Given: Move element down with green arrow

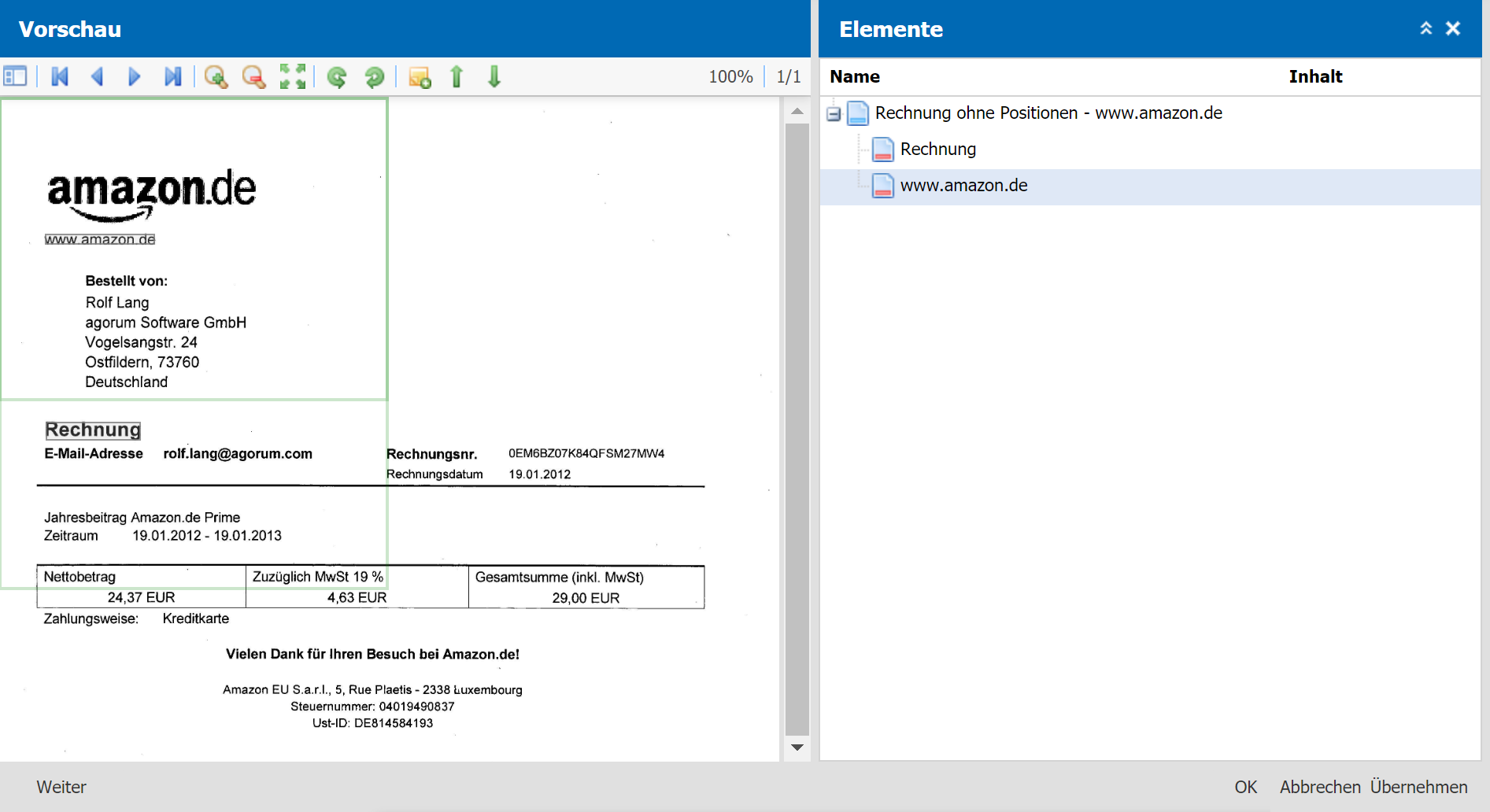Looking at the screenshot, I should pos(494,76).
